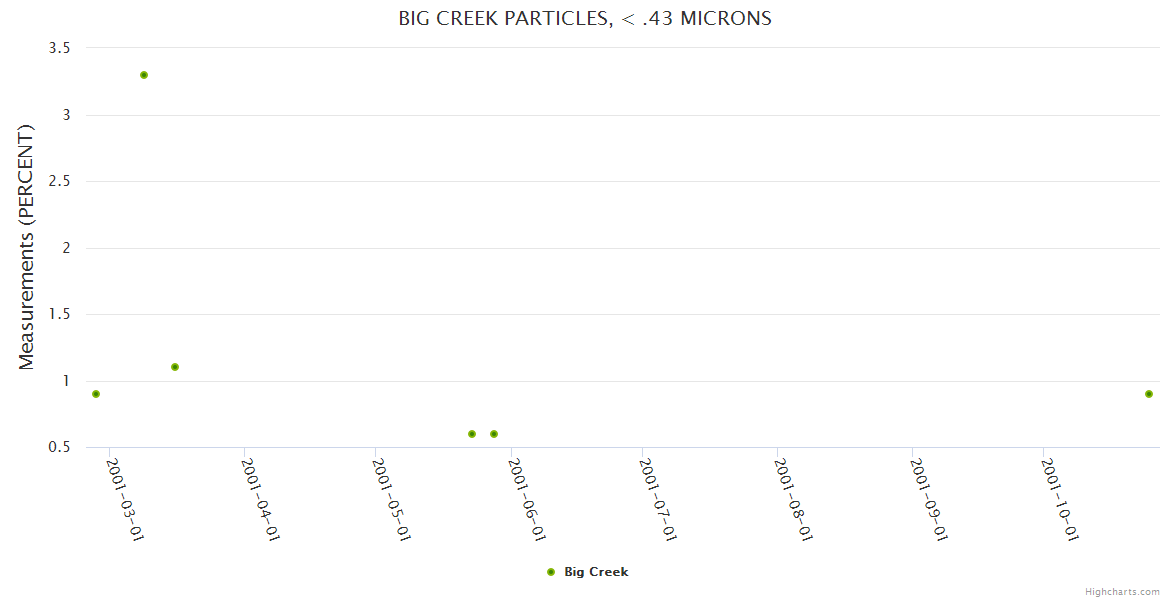Viewport: 1170px width, 600px height.
Task: Toggle the Big Creek series legend label
Action: click(596, 572)
